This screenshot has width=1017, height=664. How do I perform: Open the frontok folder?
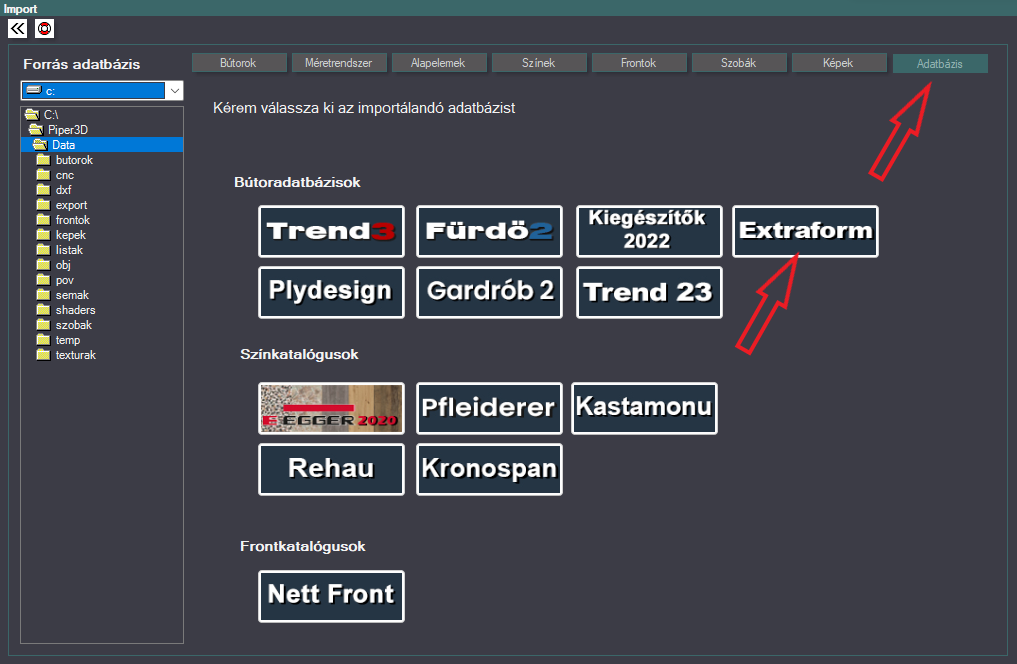[x=63, y=220]
